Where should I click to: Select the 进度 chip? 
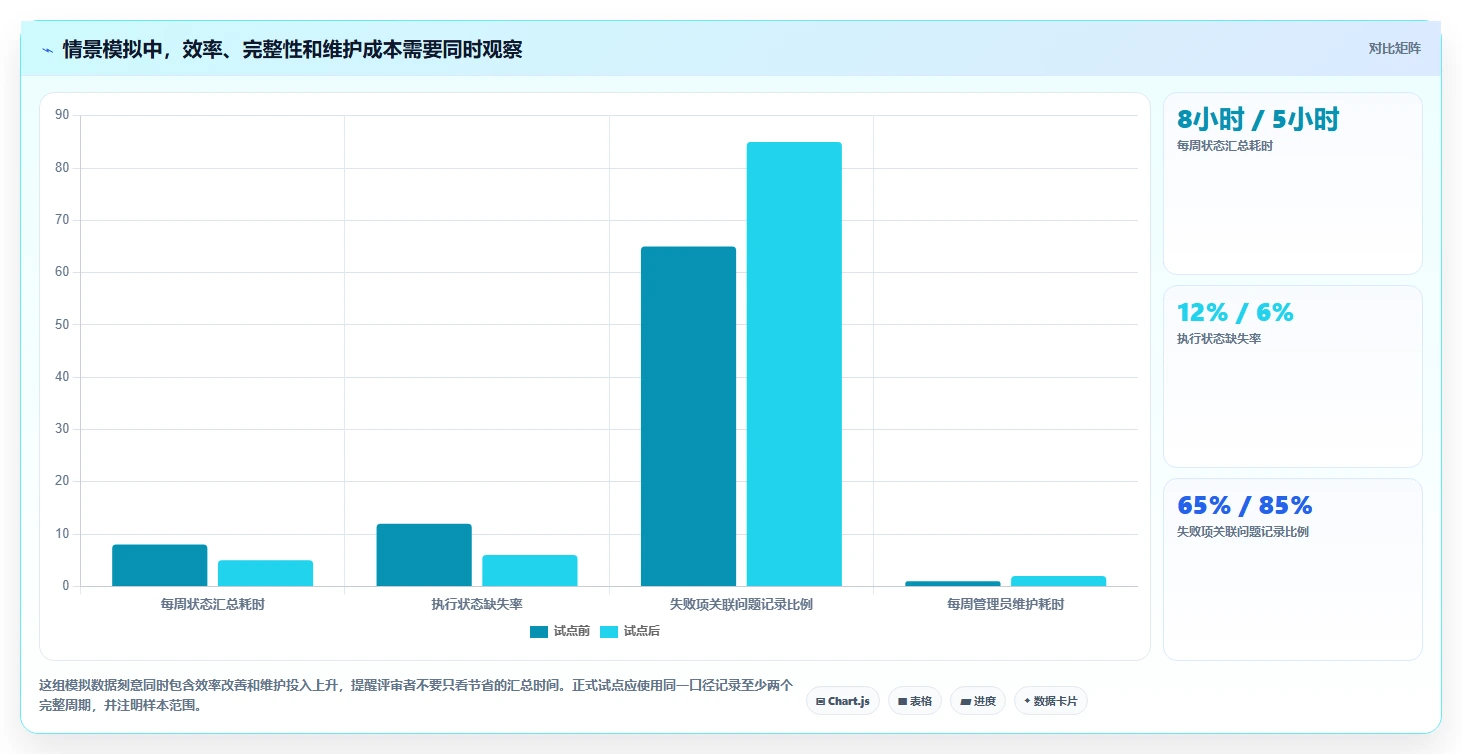click(978, 701)
